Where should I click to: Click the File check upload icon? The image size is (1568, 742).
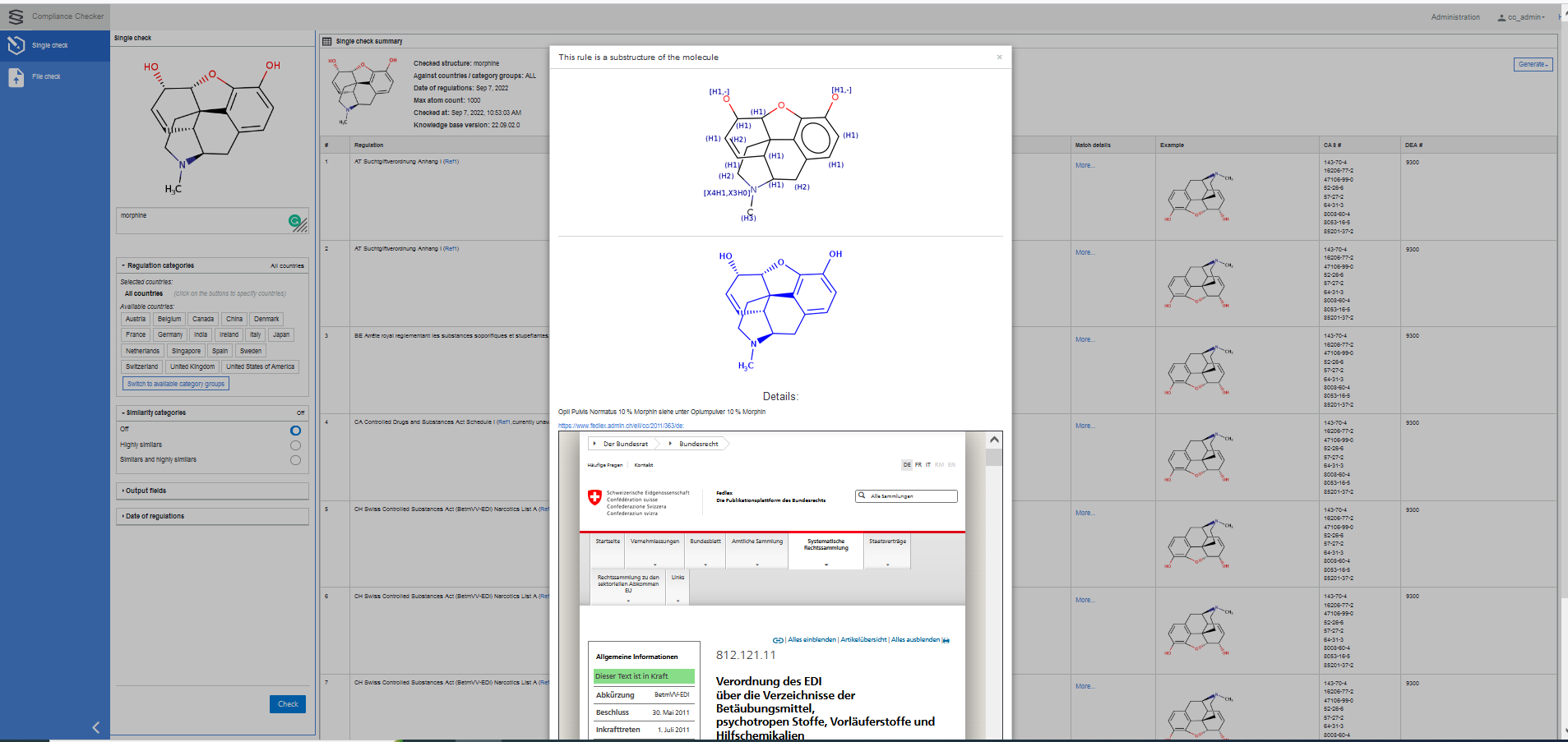(x=16, y=77)
